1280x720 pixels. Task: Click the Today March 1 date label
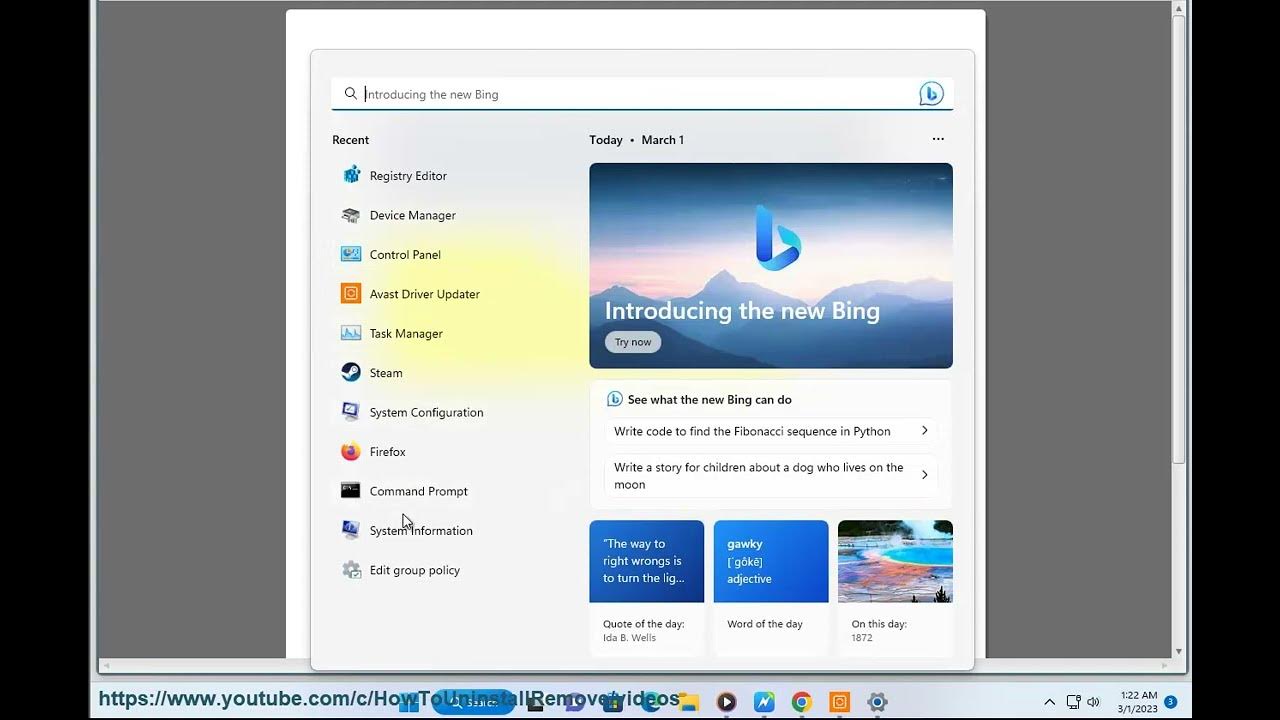point(637,140)
